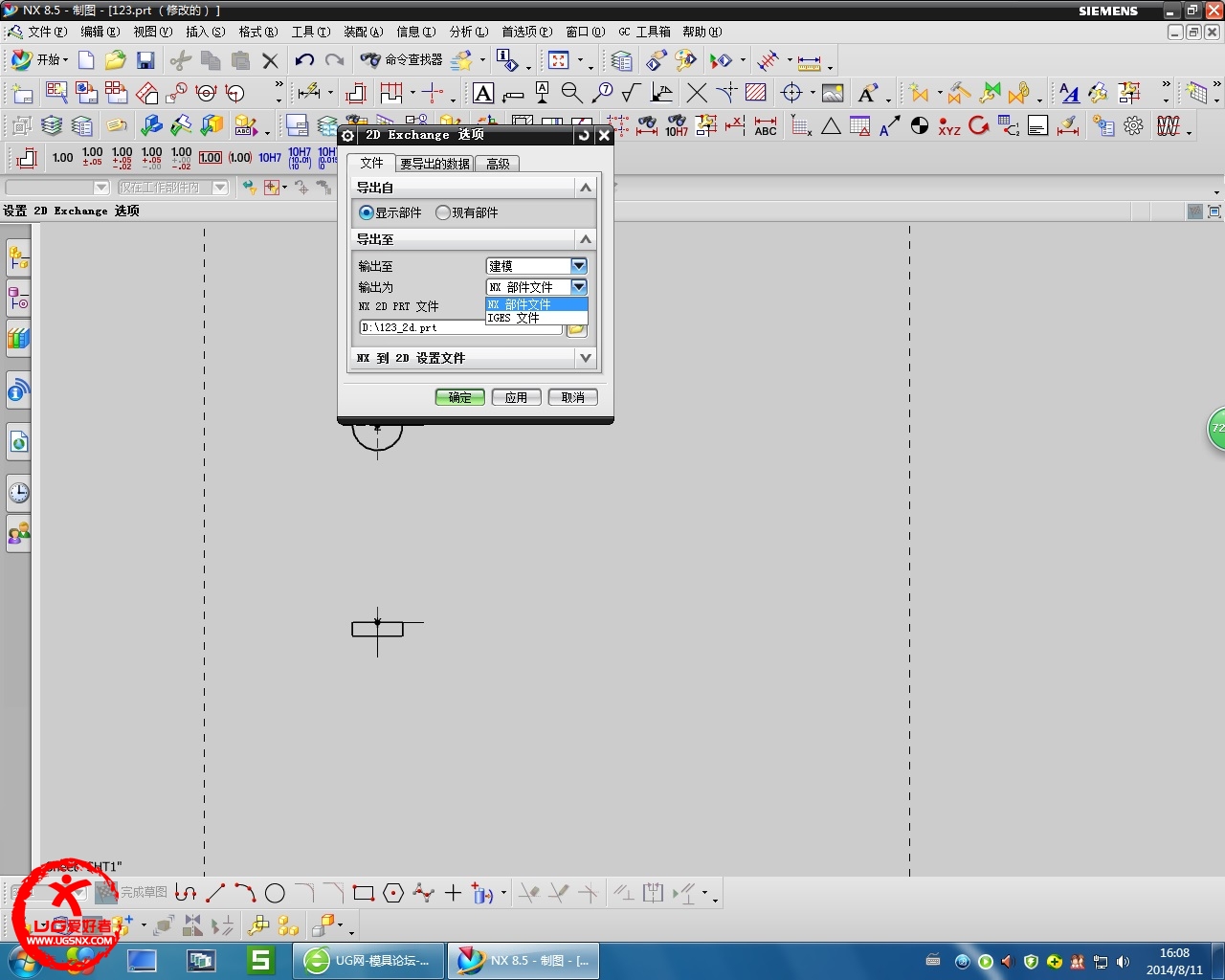Click the volume speaker tray icon

tap(1124, 961)
